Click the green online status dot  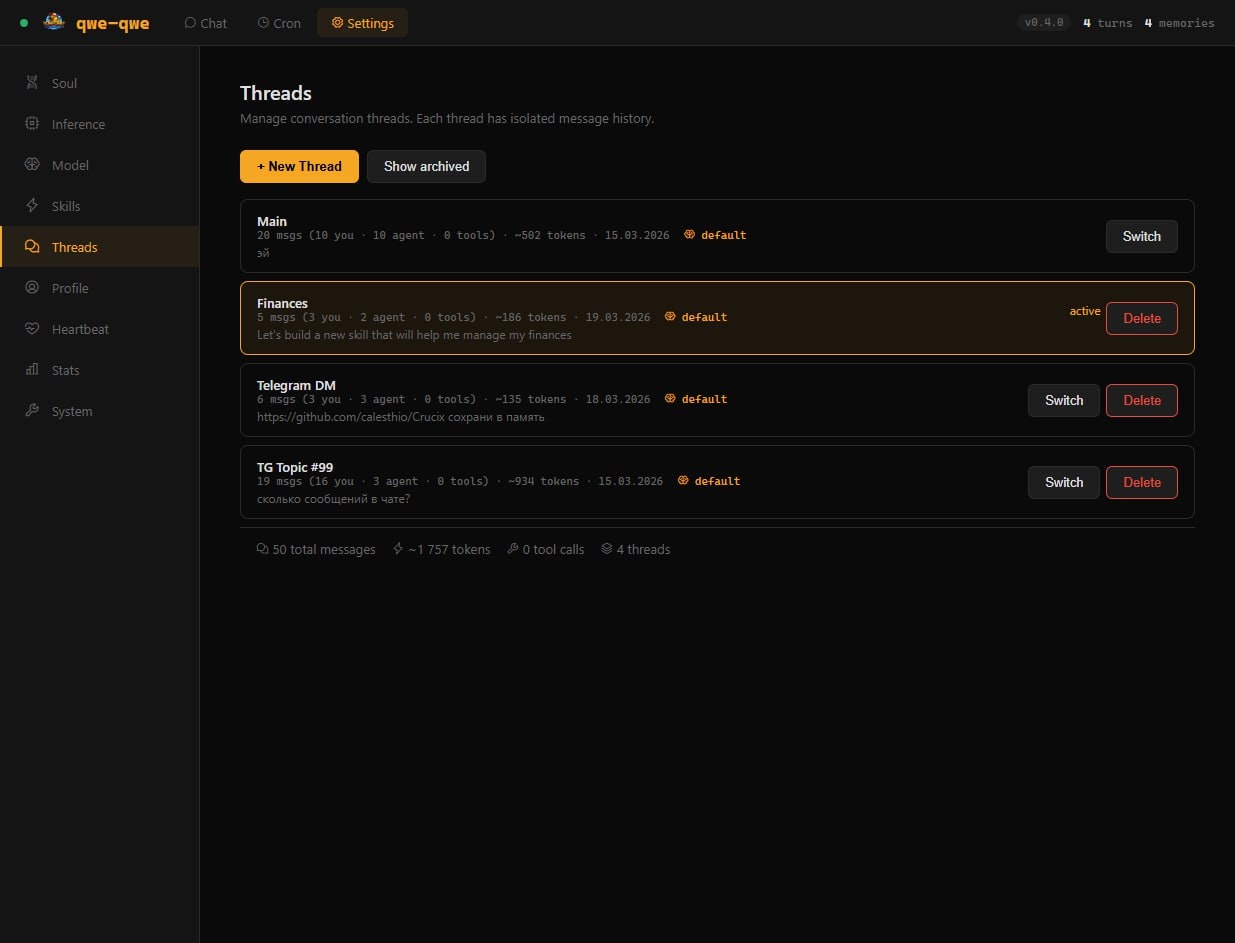pos(24,23)
